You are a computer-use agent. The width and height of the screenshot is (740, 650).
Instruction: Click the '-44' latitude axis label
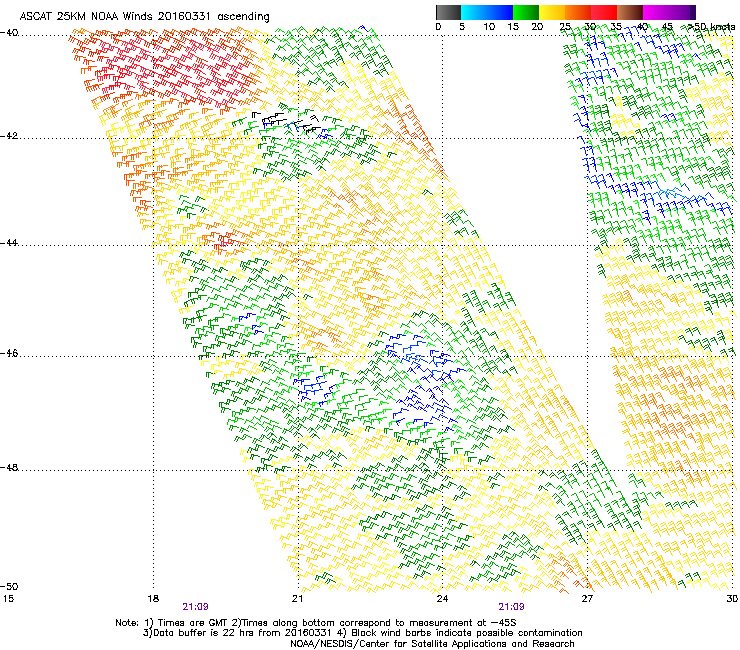(x=9, y=243)
